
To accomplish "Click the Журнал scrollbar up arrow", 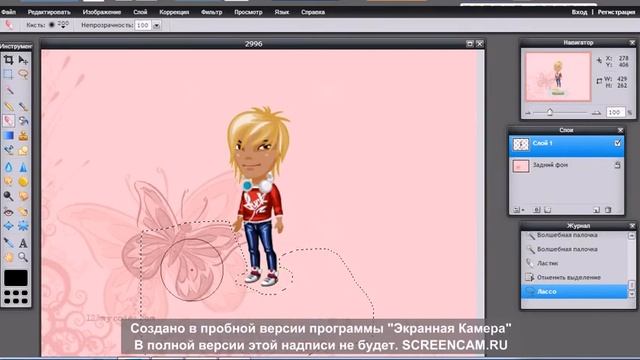I will click(x=631, y=236).
